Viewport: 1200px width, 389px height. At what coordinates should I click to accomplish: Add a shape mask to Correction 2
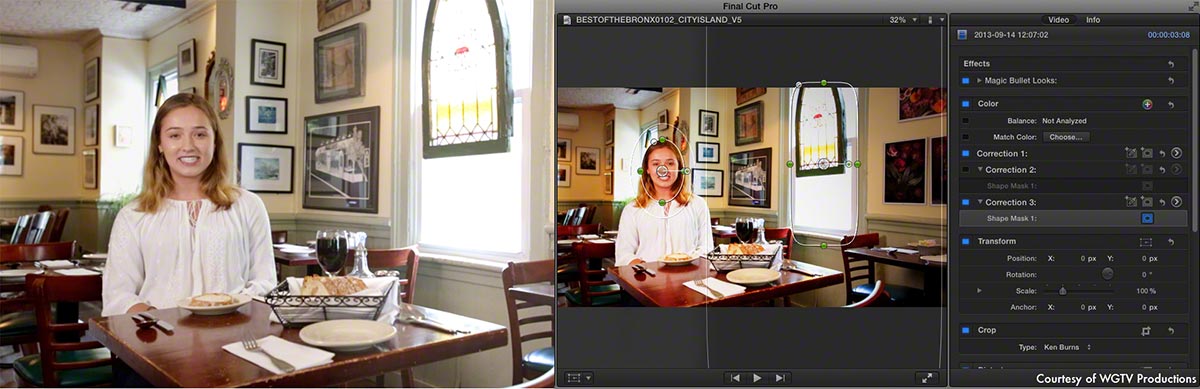point(1148,170)
